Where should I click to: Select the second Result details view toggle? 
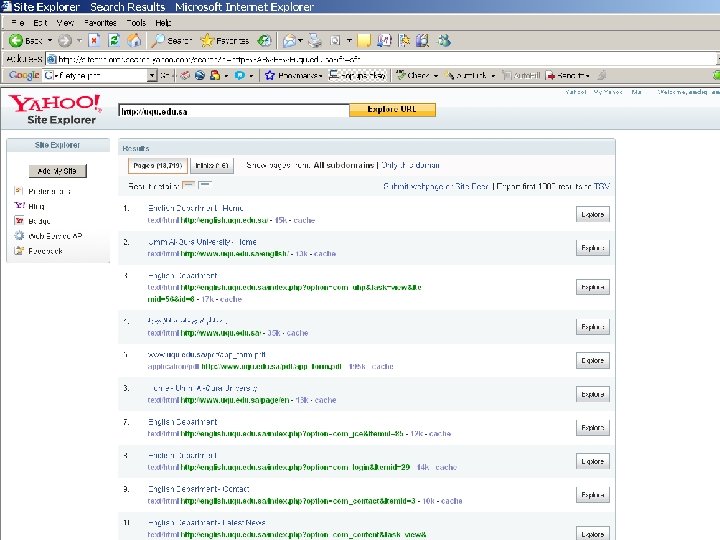[204, 186]
